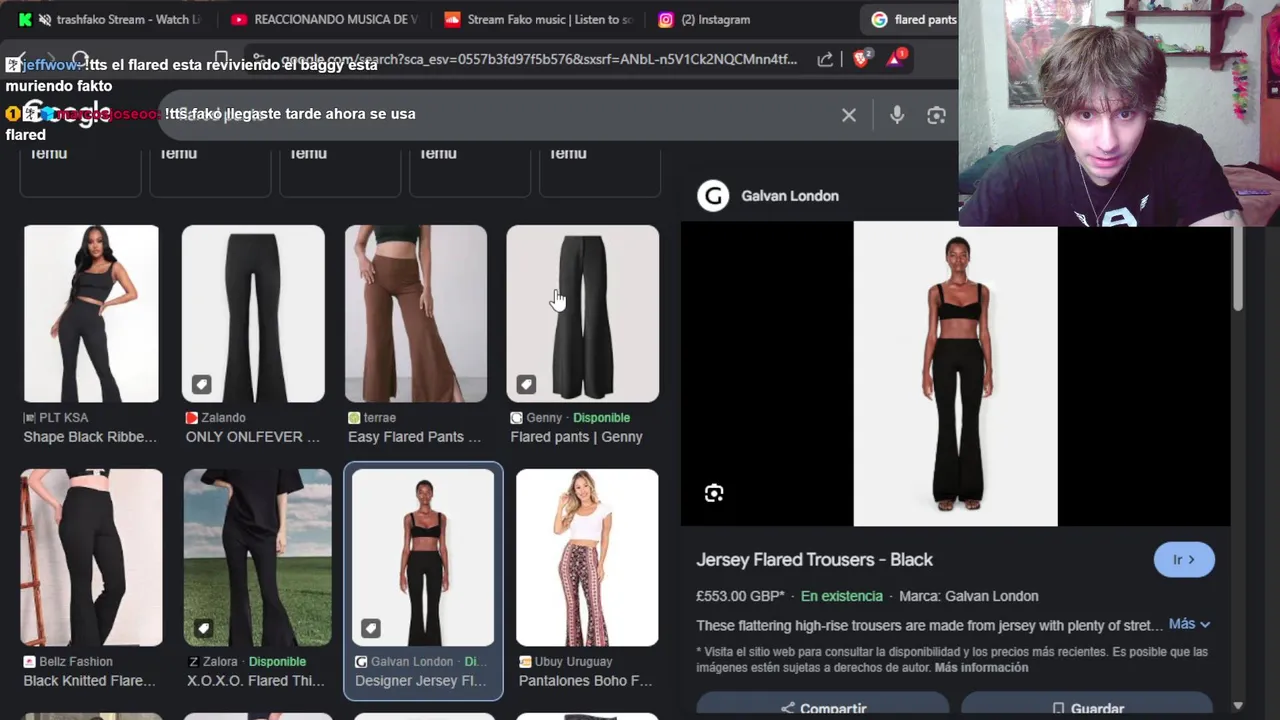Start voice search with the microphone icon
Viewport: 1280px width, 720px height.
point(897,115)
